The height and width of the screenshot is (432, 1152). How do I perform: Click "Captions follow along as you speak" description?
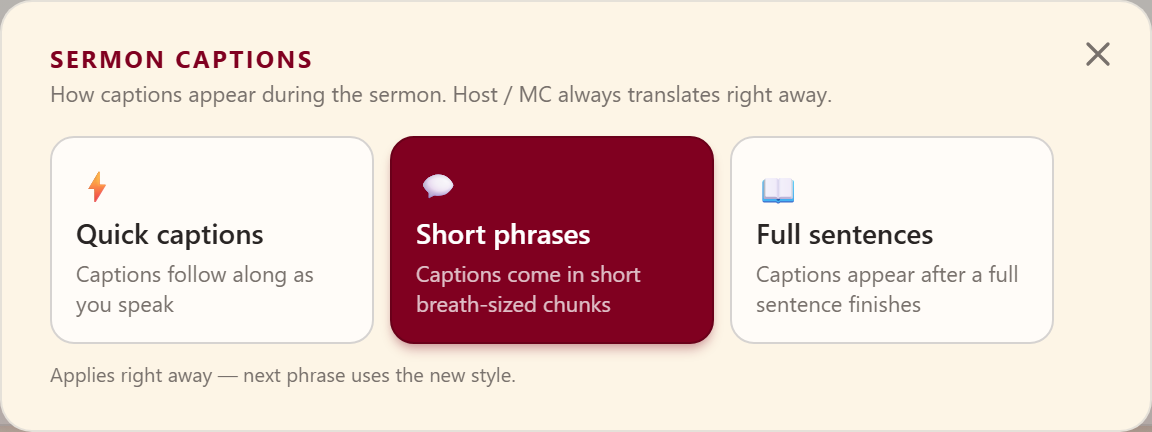click(195, 289)
